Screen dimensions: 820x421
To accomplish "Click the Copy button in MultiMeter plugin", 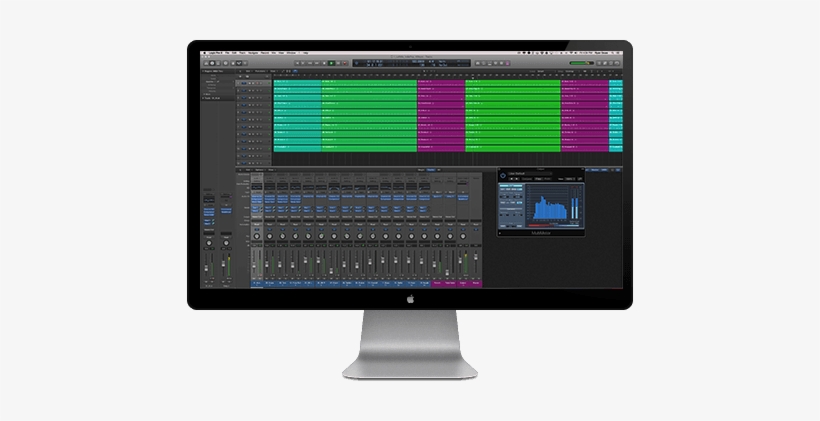I will pos(538,178).
